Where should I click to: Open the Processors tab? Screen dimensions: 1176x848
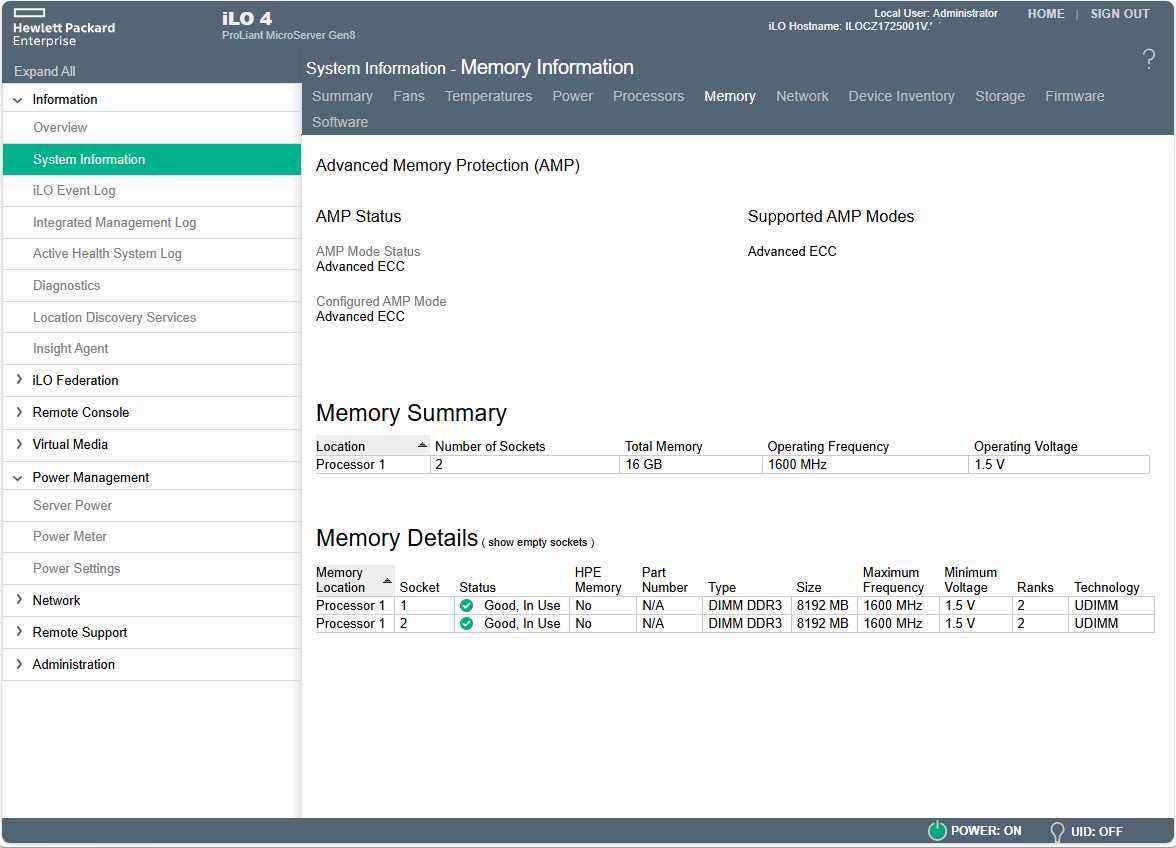[648, 96]
